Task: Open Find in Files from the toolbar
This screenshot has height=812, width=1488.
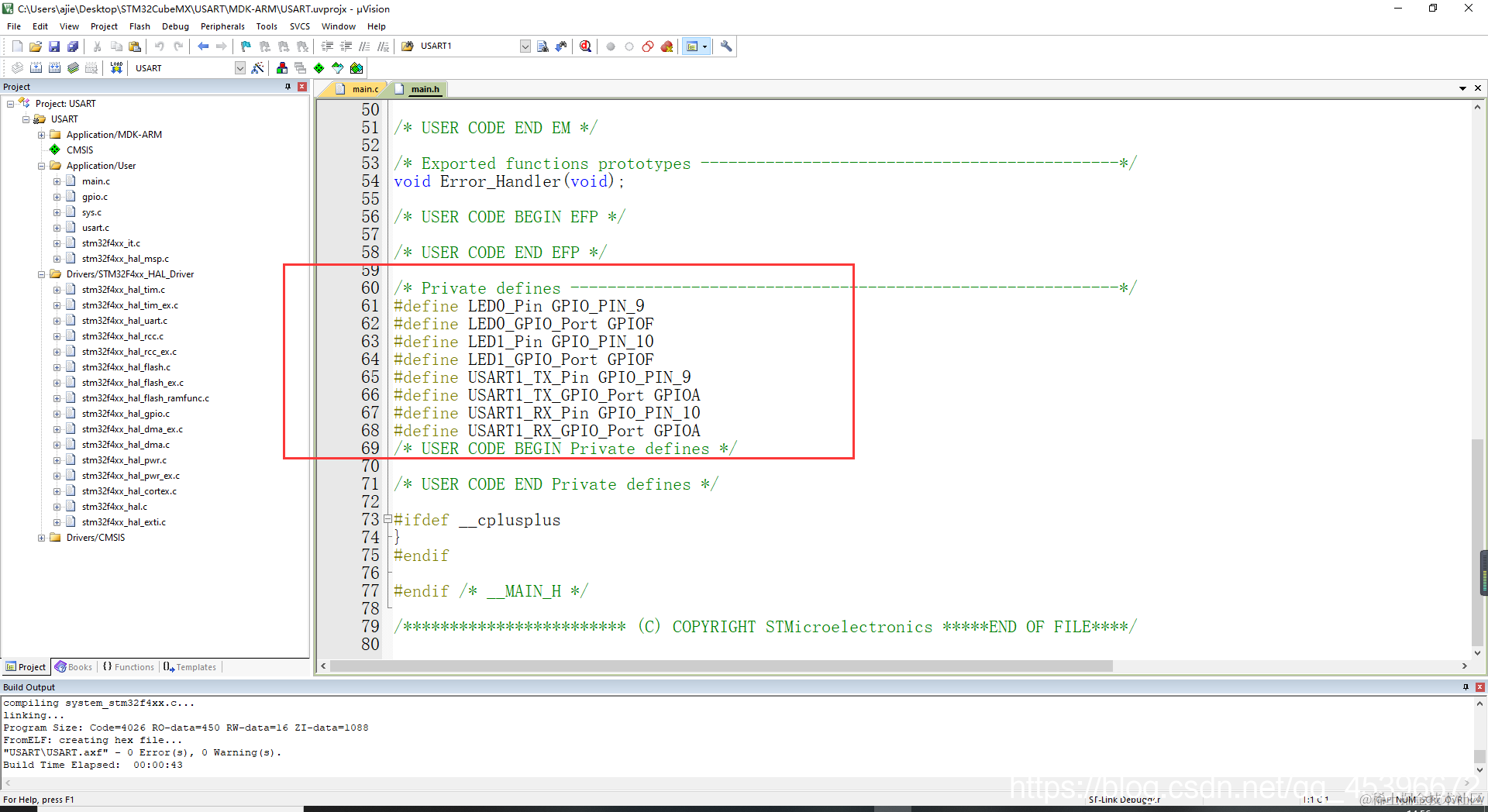Action: (x=408, y=46)
